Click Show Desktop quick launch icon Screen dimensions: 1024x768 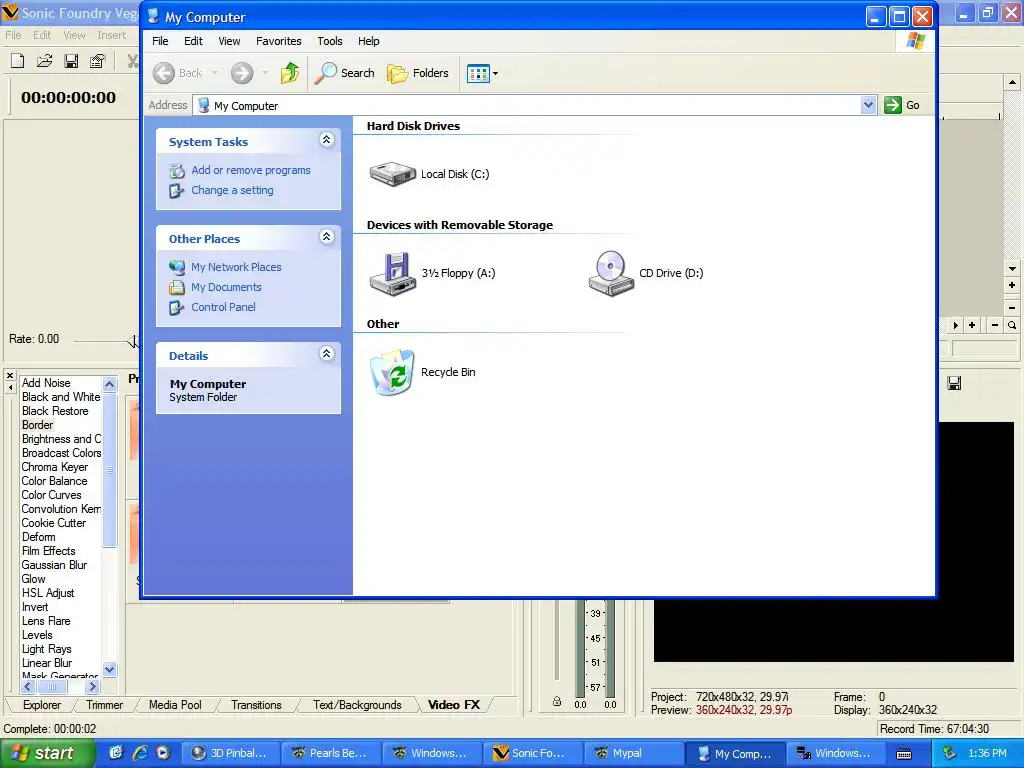[x=116, y=753]
